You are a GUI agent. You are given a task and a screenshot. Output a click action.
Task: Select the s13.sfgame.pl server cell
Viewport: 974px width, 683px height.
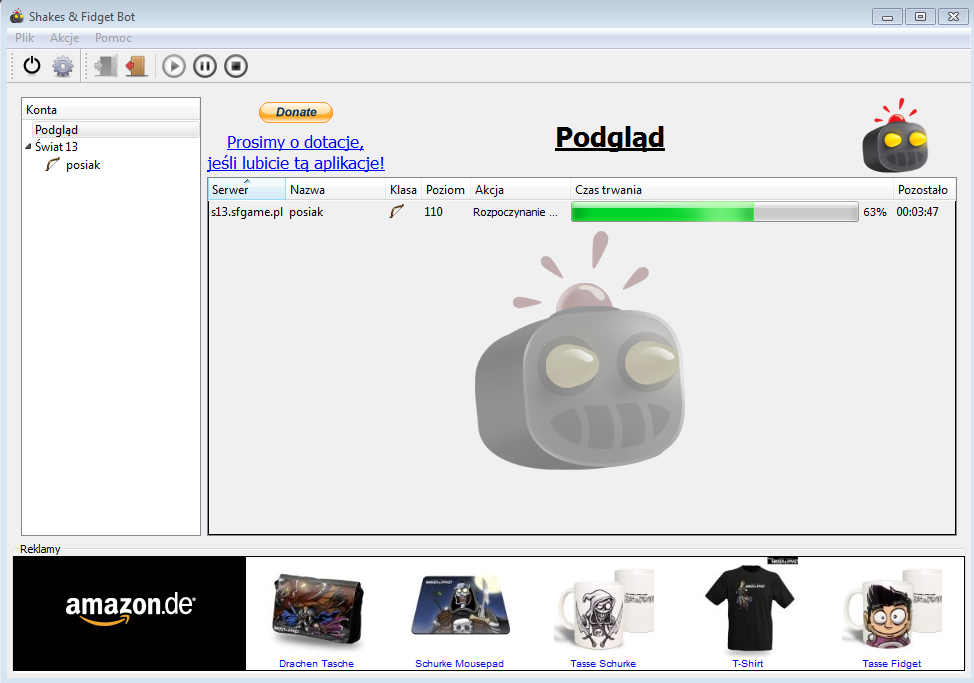(247, 212)
